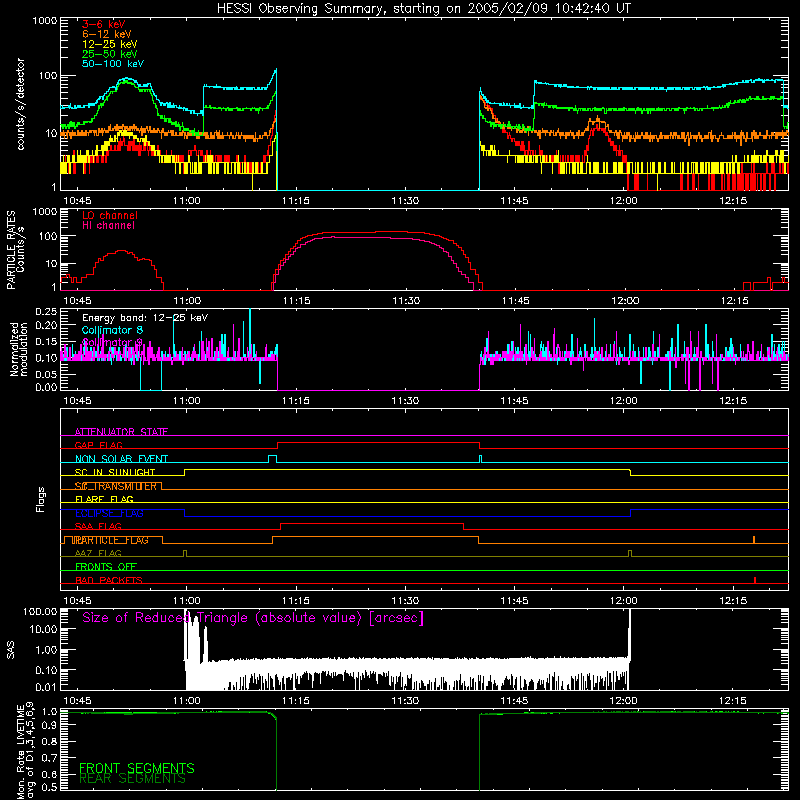The width and height of the screenshot is (800, 800).
Task: Select the BAD_PACKETS flag label
Action: [109, 580]
